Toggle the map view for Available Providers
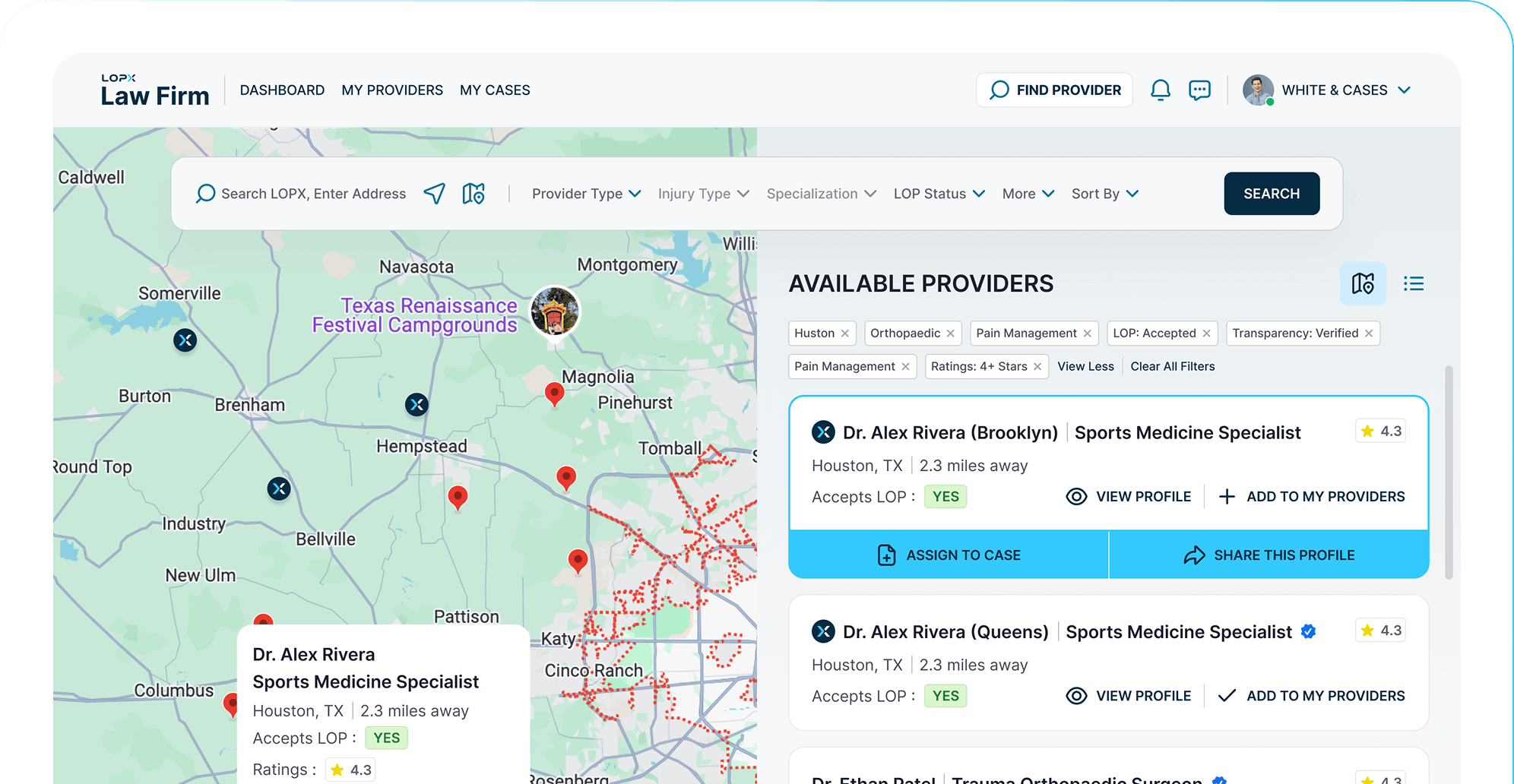The width and height of the screenshot is (1514, 784). coord(1363,283)
